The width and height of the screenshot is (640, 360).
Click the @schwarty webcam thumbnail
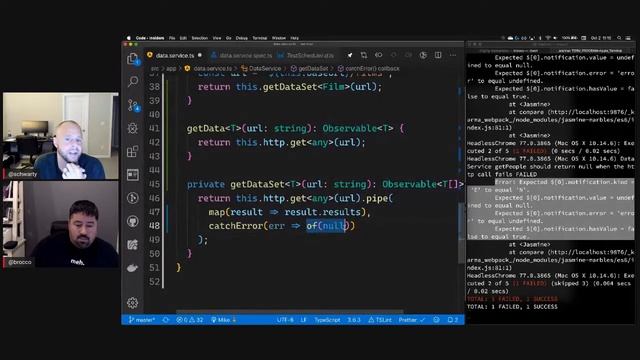[x=60, y=136]
